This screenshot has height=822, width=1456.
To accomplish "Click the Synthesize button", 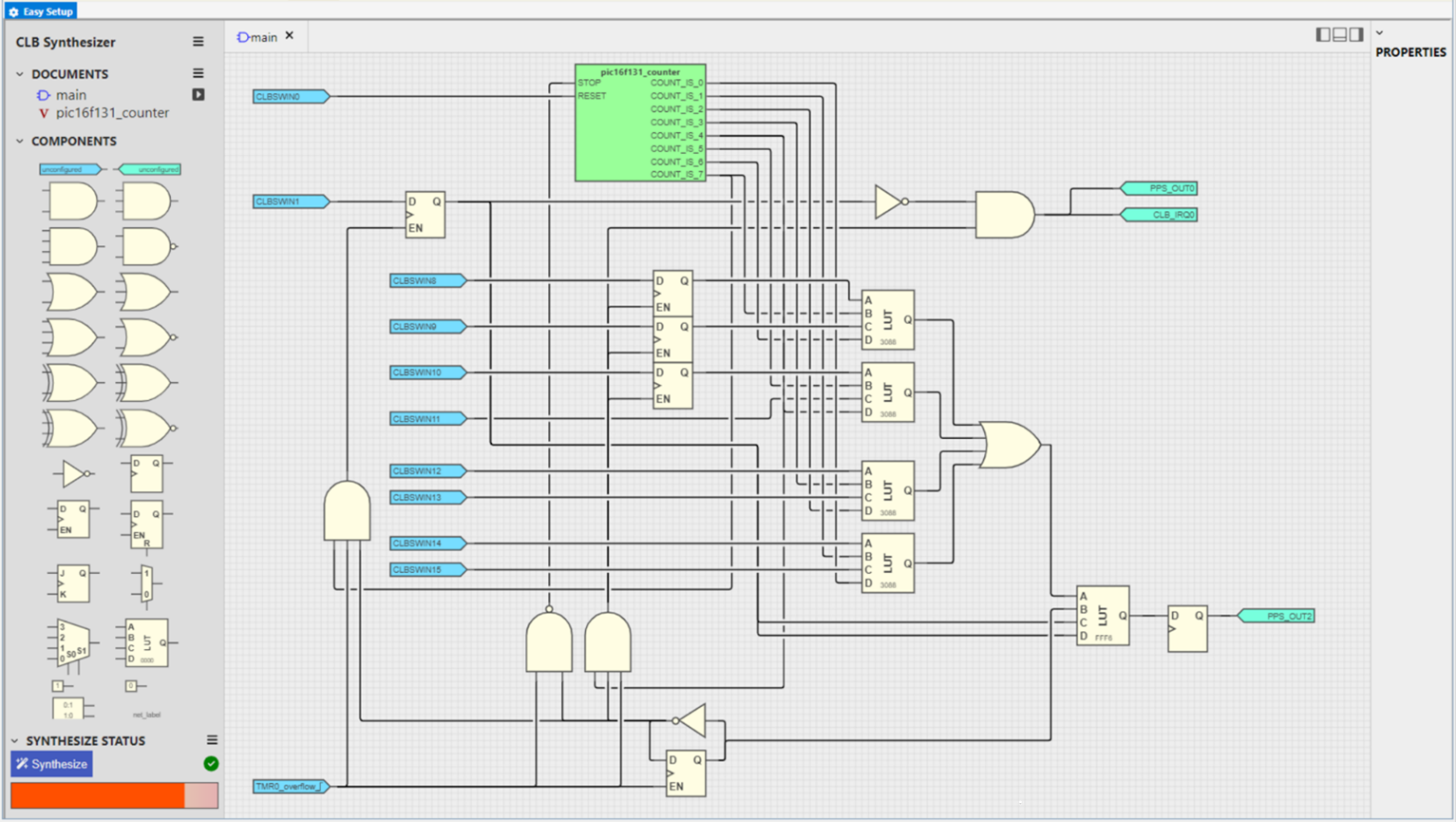I will [52, 764].
